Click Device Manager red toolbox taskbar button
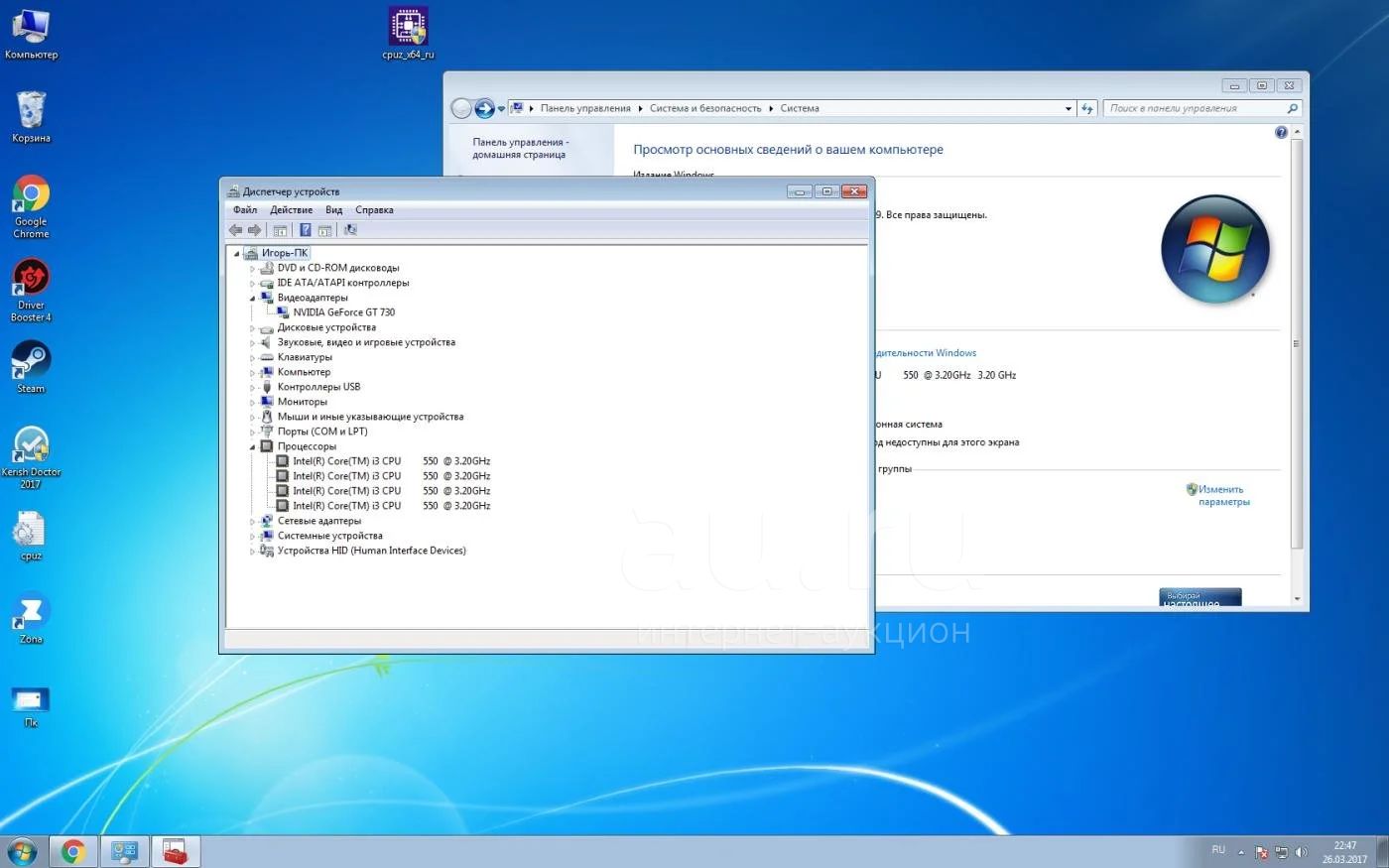Image resolution: width=1389 pixels, height=868 pixels. (176, 851)
